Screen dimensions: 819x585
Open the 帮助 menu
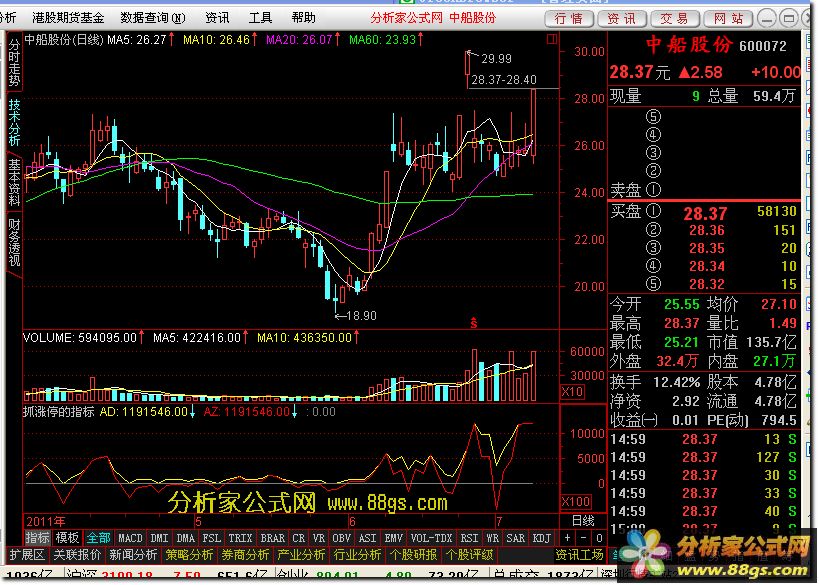click(x=303, y=18)
